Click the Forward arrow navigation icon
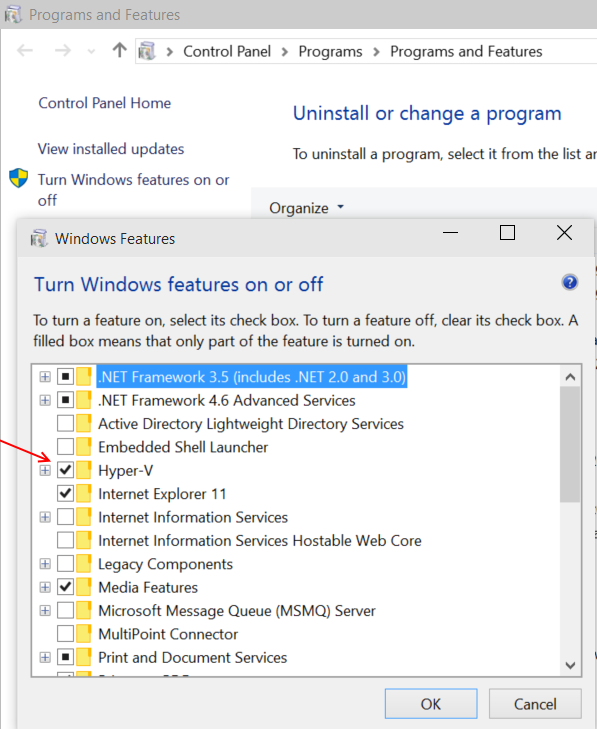The width and height of the screenshot is (597, 729). [63, 50]
